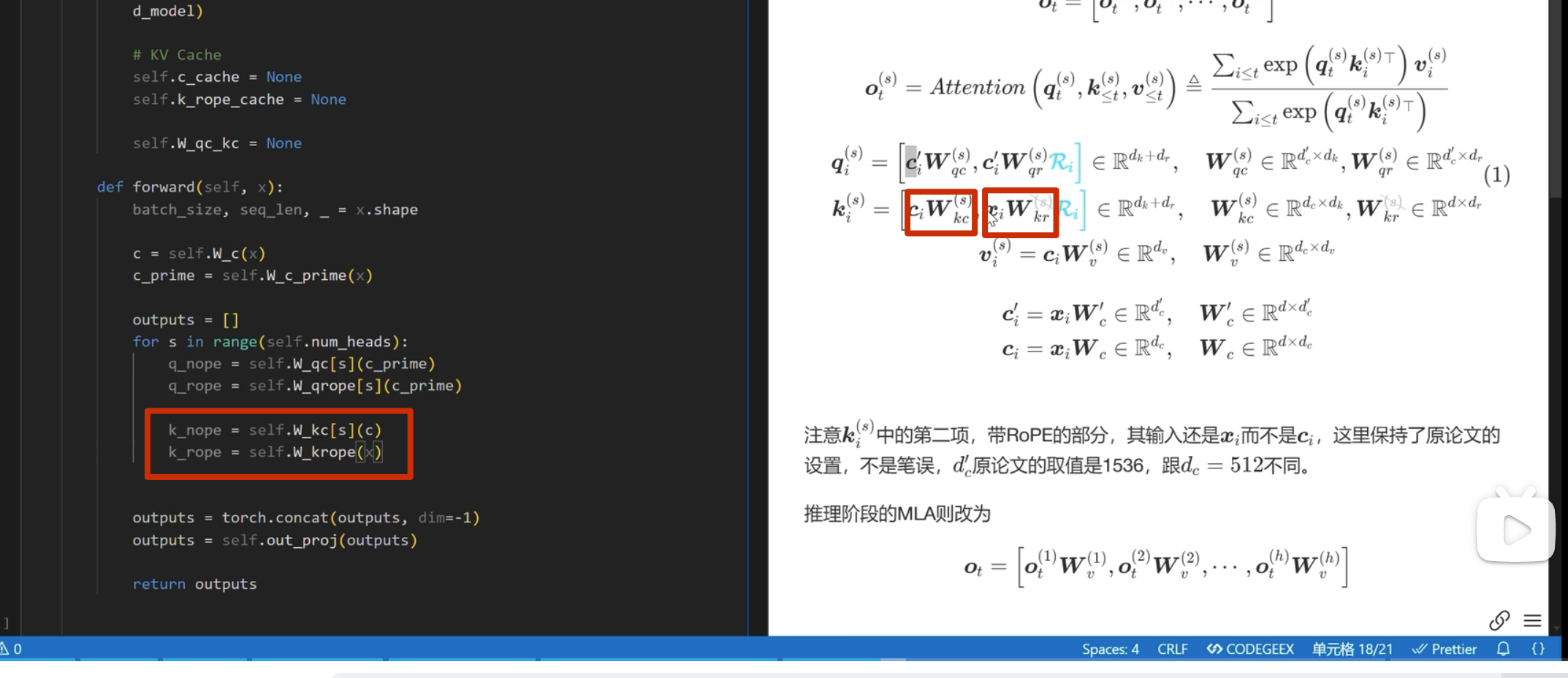Place cursor on def forward(self, x) line
The width and height of the screenshot is (1568, 678).
coord(190,187)
